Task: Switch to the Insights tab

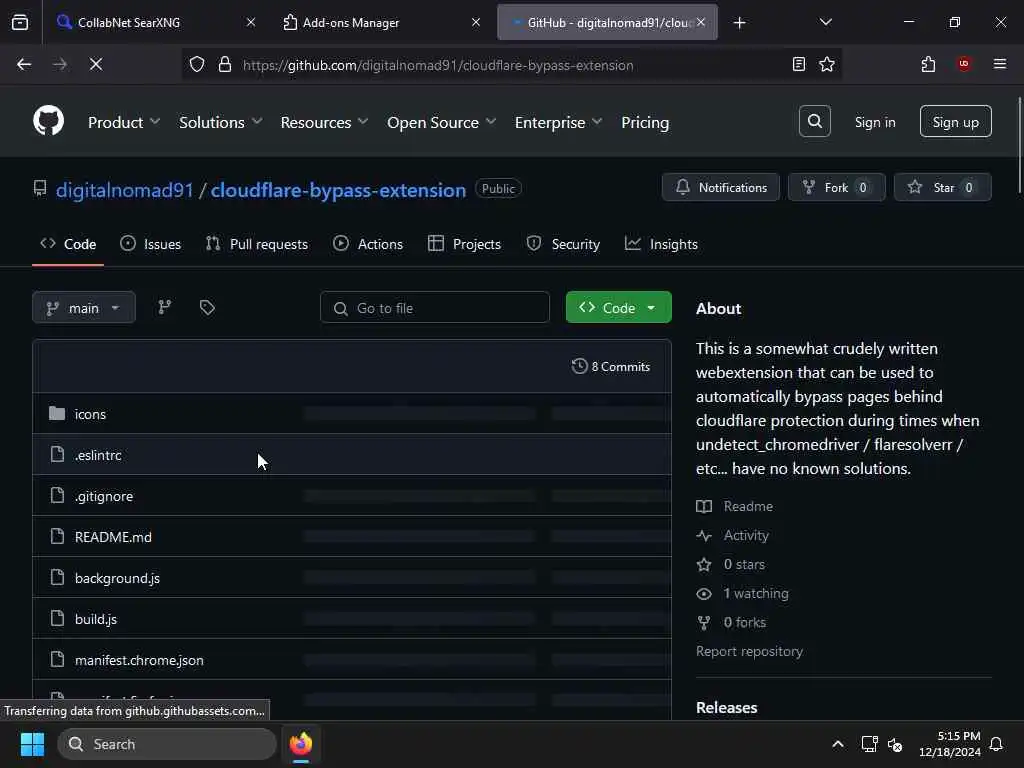Action: (x=662, y=244)
